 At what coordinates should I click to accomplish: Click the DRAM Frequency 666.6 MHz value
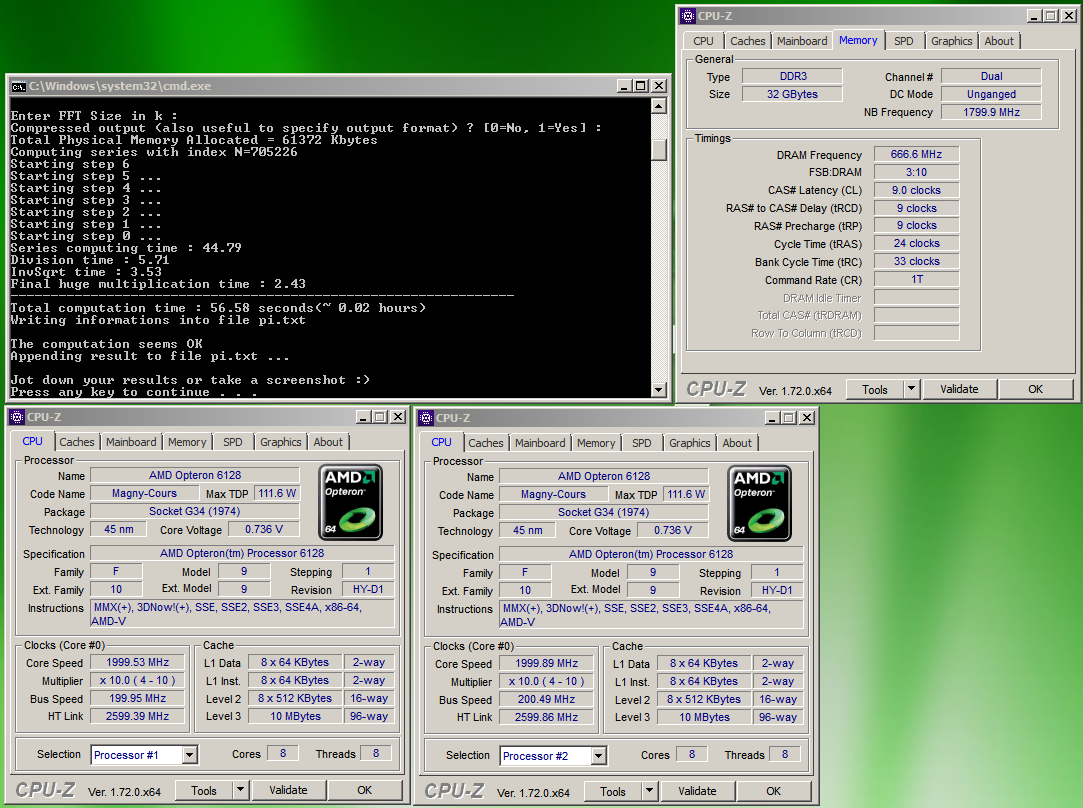click(x=916, y=155)
